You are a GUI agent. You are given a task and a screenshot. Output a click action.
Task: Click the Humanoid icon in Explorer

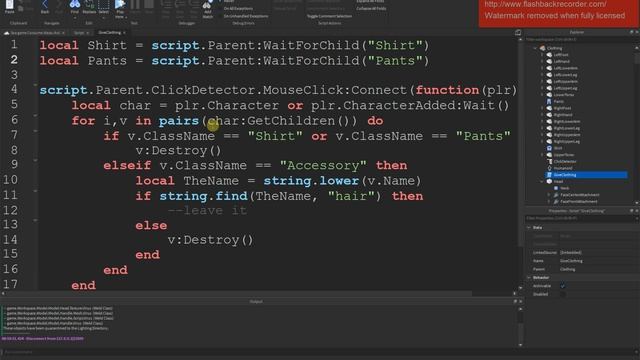[x=549, y=168]
